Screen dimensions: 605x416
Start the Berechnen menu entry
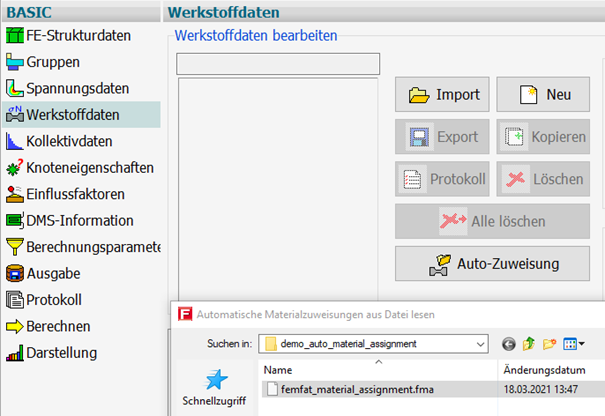pyautogui.click(x=58, y=326)
